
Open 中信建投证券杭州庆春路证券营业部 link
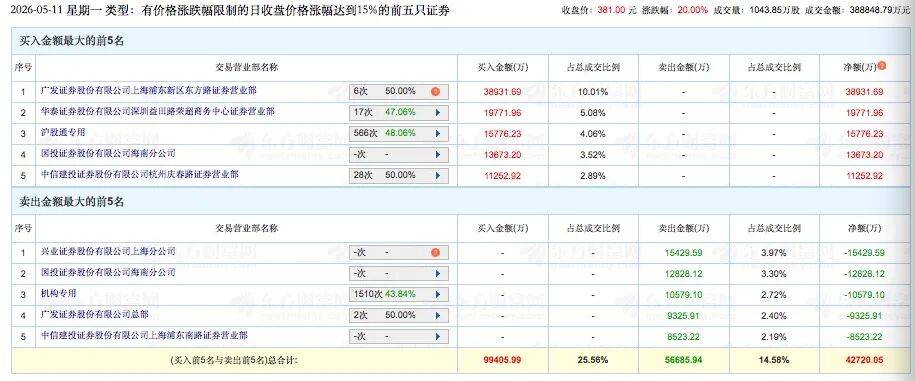pos(140,174)
